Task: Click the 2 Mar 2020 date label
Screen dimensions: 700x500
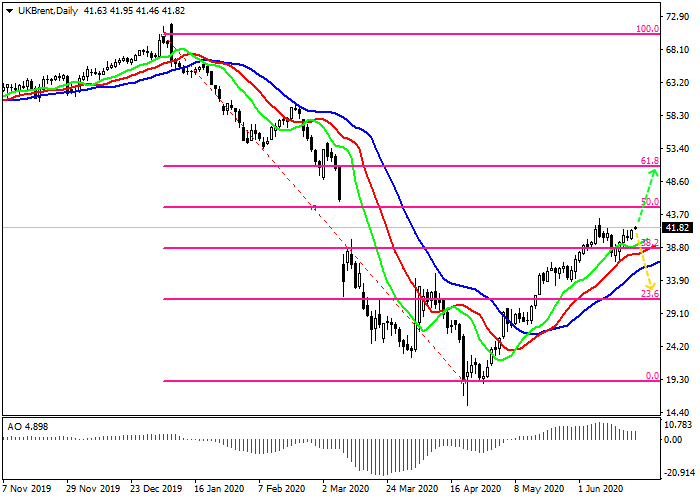Action: tap(348, 490)
